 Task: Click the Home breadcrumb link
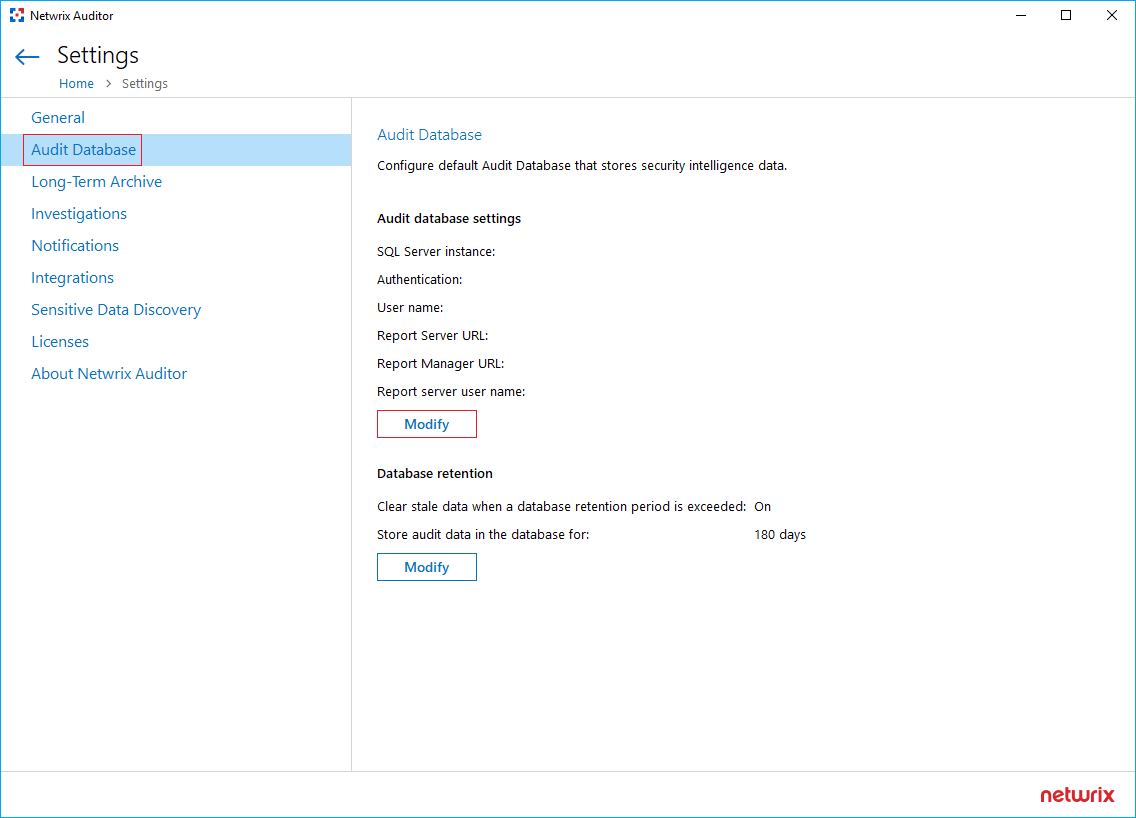coord(76,83)
